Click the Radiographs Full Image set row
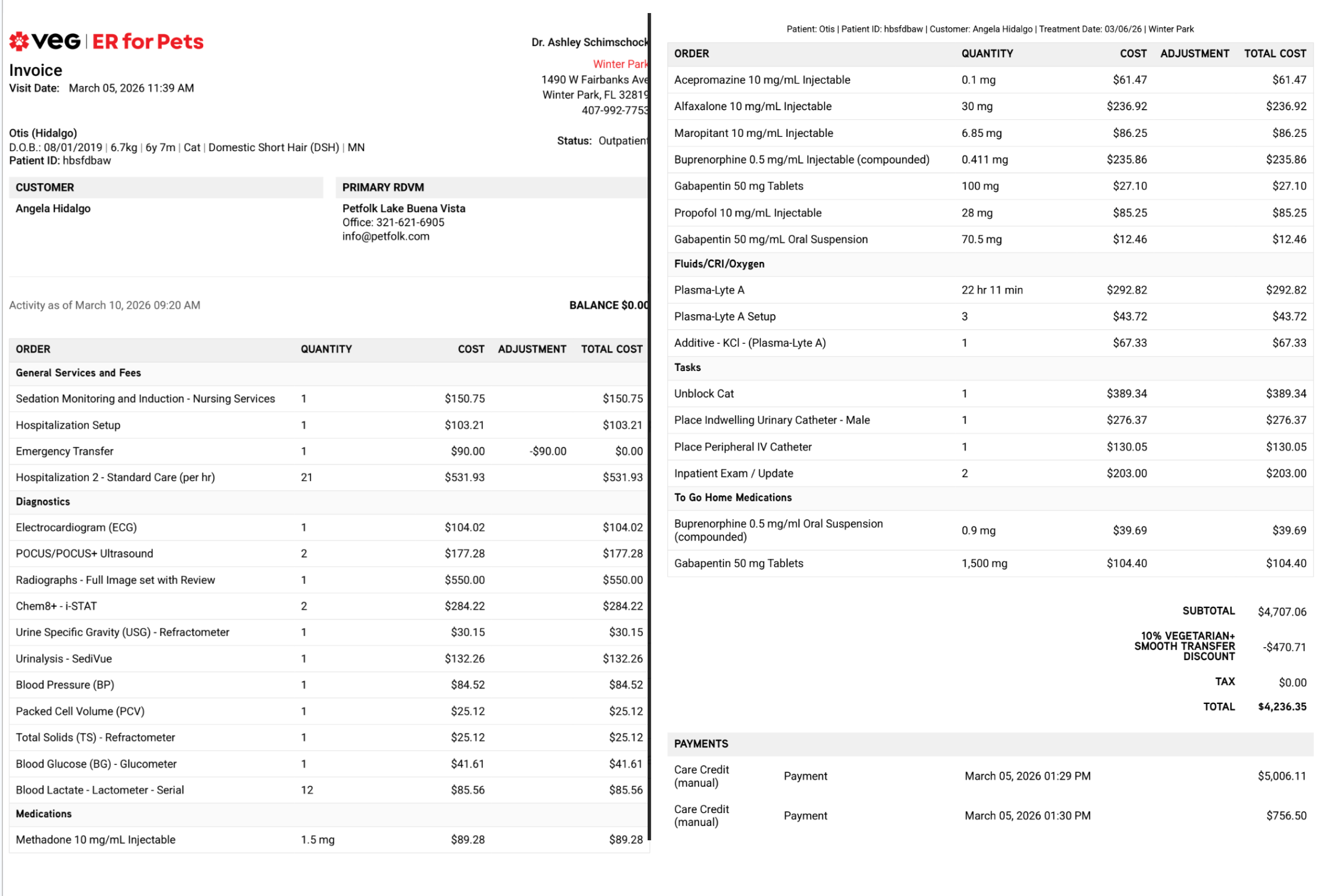1332x896 pixels. (x=116, y=580)
